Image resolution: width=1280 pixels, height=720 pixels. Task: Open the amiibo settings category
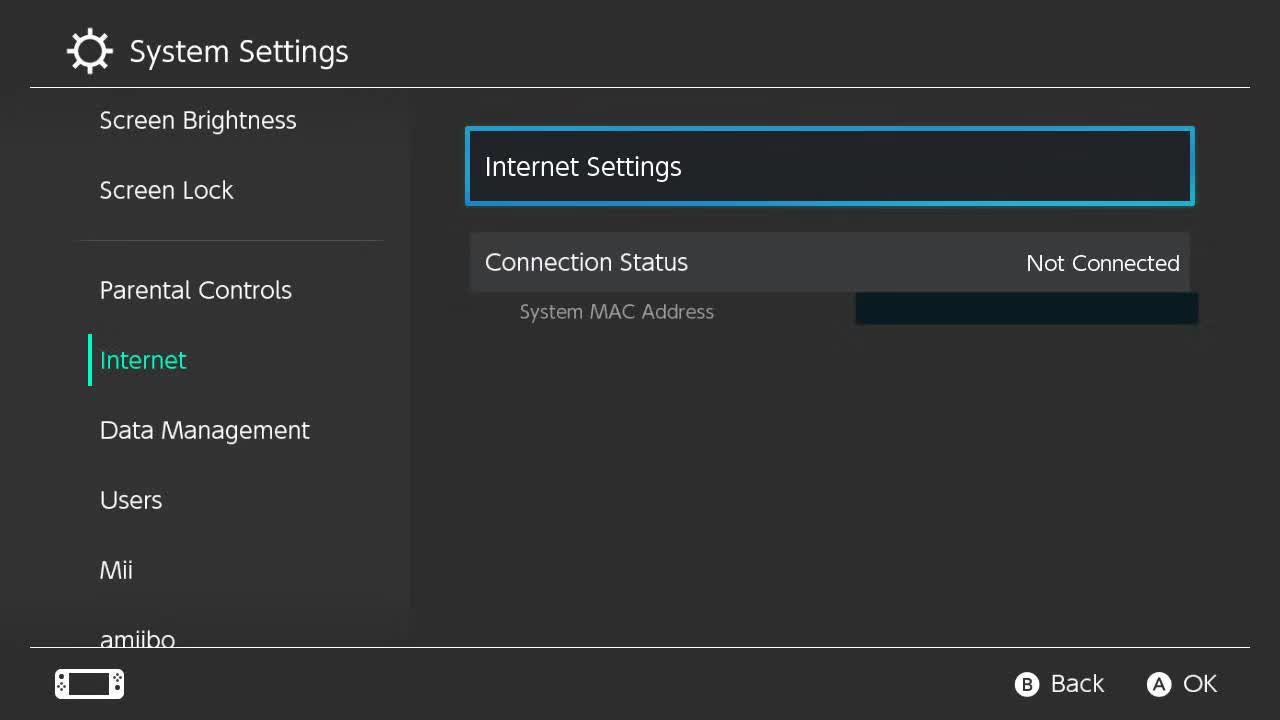(138, 637)
